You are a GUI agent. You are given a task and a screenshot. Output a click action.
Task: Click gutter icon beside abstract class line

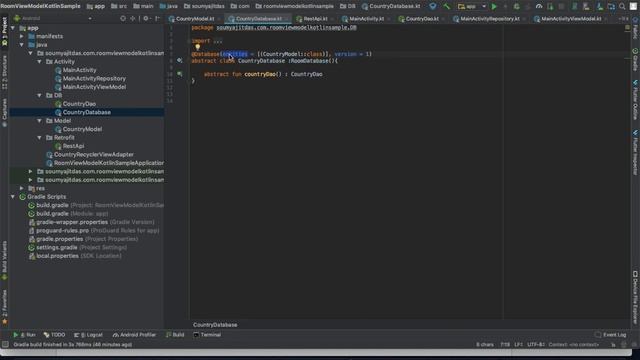[180, 60]
